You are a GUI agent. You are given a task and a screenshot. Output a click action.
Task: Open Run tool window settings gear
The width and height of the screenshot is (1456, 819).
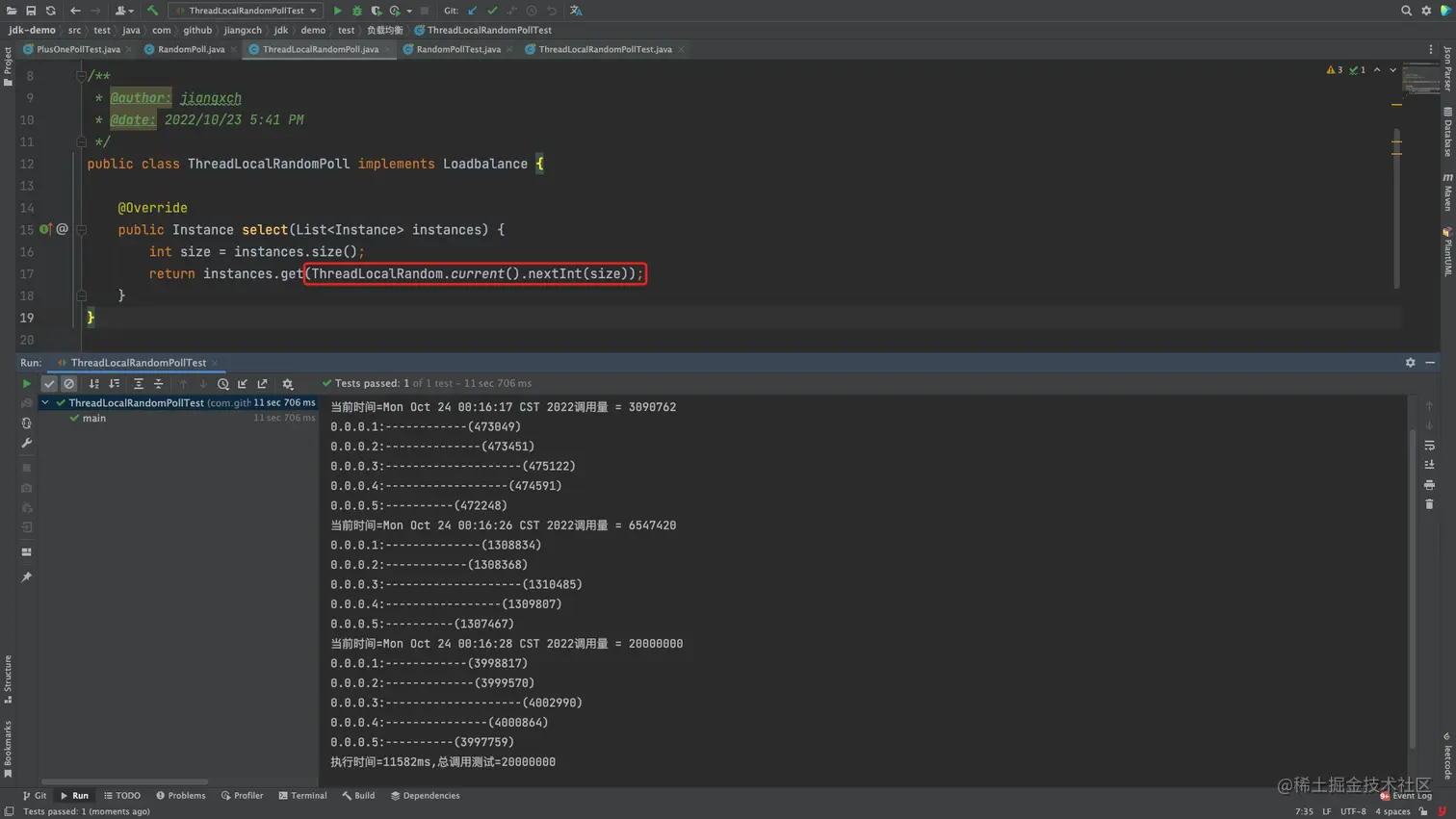(x=1410, y=363)
